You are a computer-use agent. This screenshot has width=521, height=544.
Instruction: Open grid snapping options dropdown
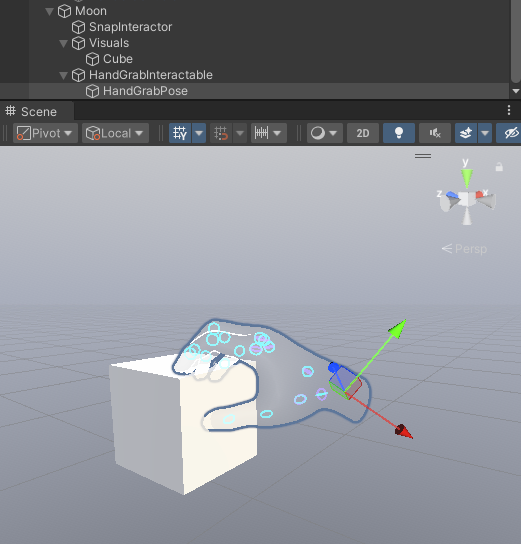[240, 133]
